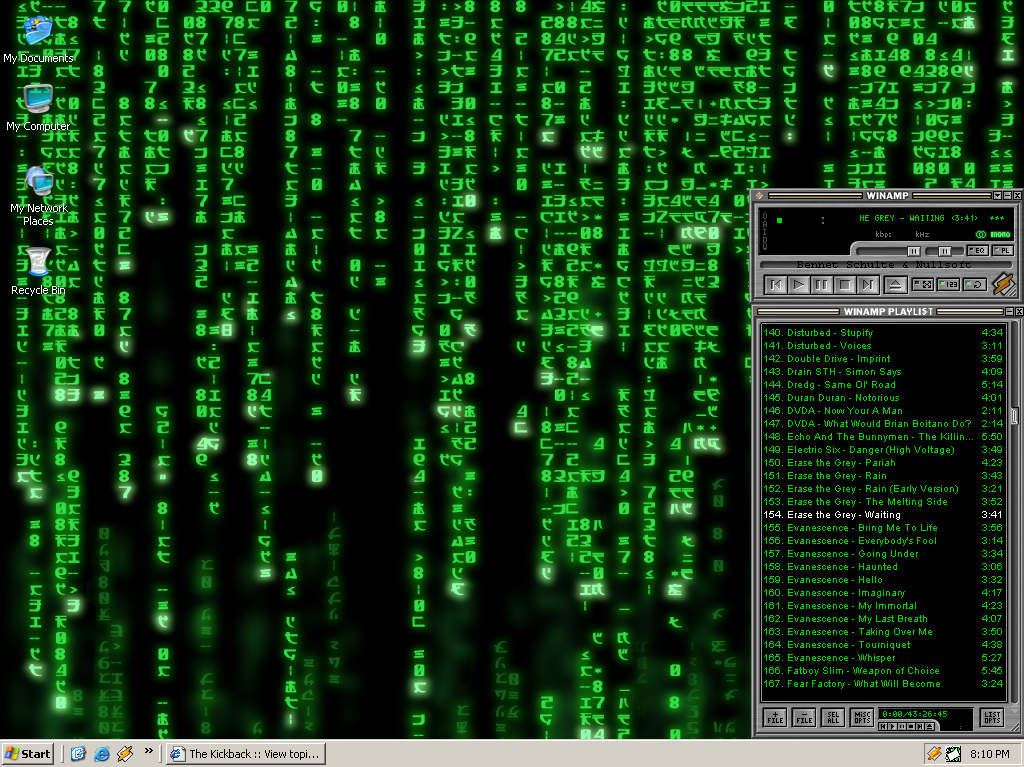Screen dimensions: 1024x767
Task: Select track 161 Evanescence - My Immortal
Action: click(x=883, y=606)
